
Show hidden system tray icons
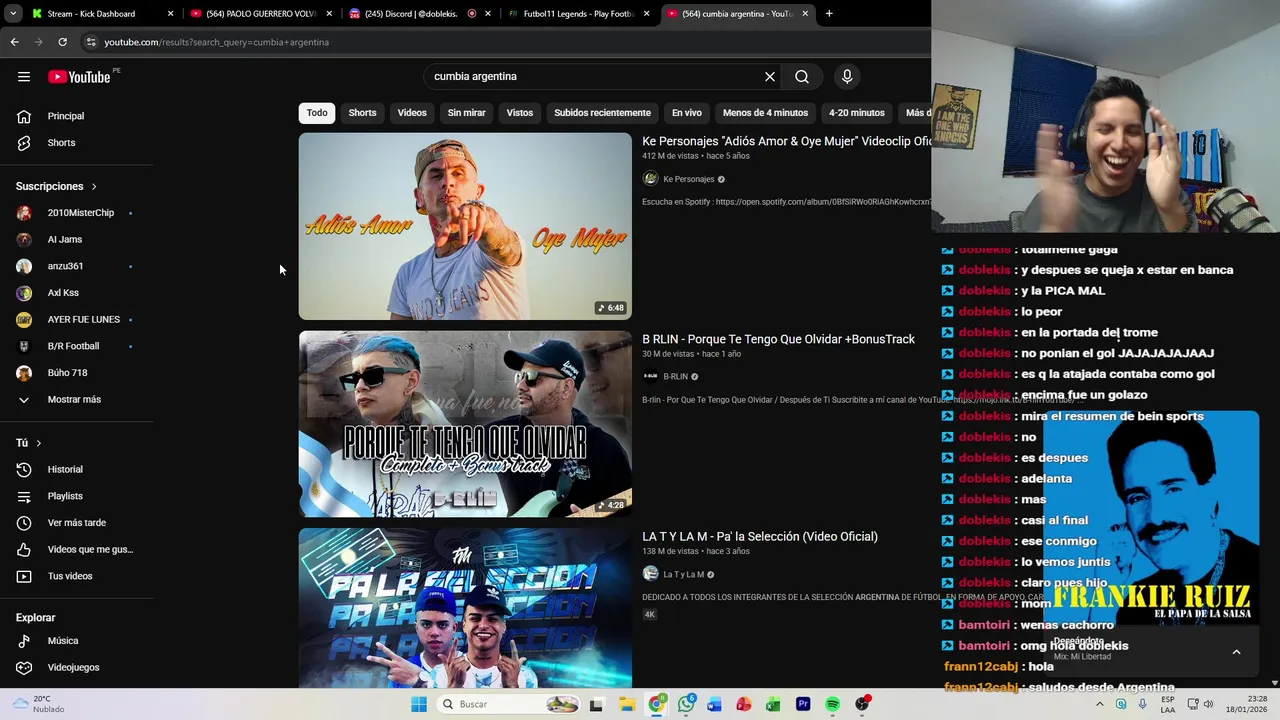[x=1100, y=704]
